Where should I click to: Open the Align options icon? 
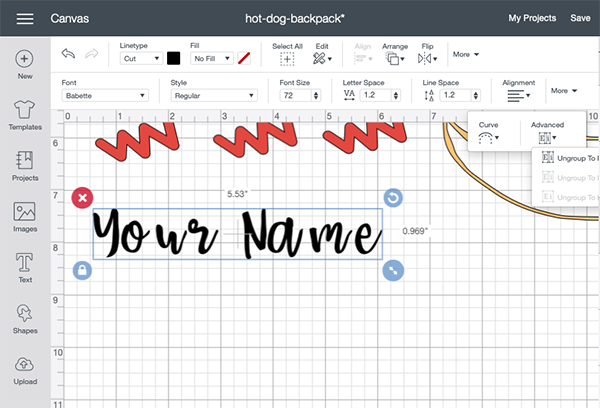click(x=362, y=59)
